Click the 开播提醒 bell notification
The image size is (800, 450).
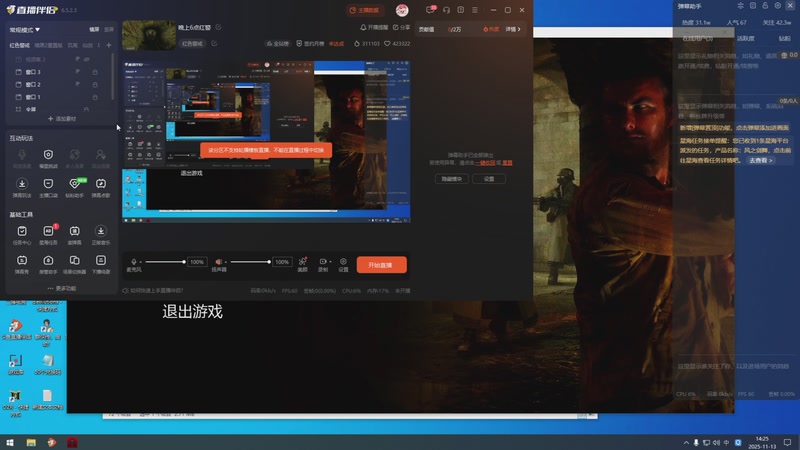tap(374, 27)
